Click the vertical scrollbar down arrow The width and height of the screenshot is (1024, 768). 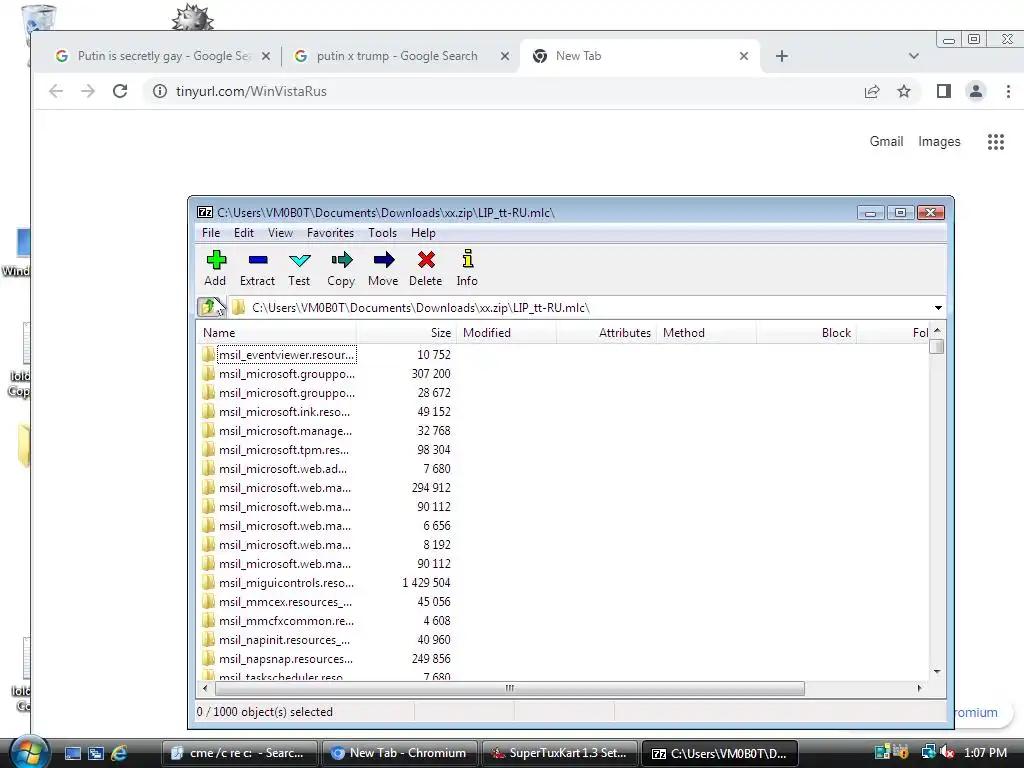[937, 672]
